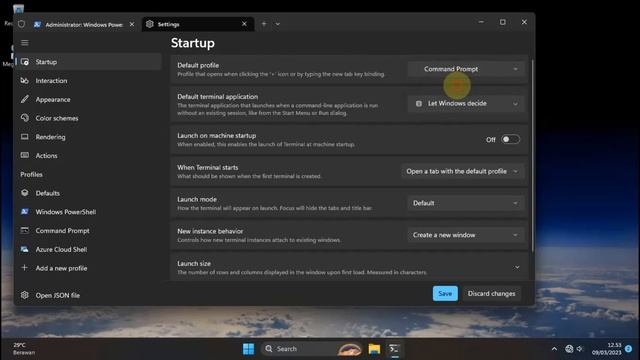Open the Interaction settings page

[x=88, y=81]
